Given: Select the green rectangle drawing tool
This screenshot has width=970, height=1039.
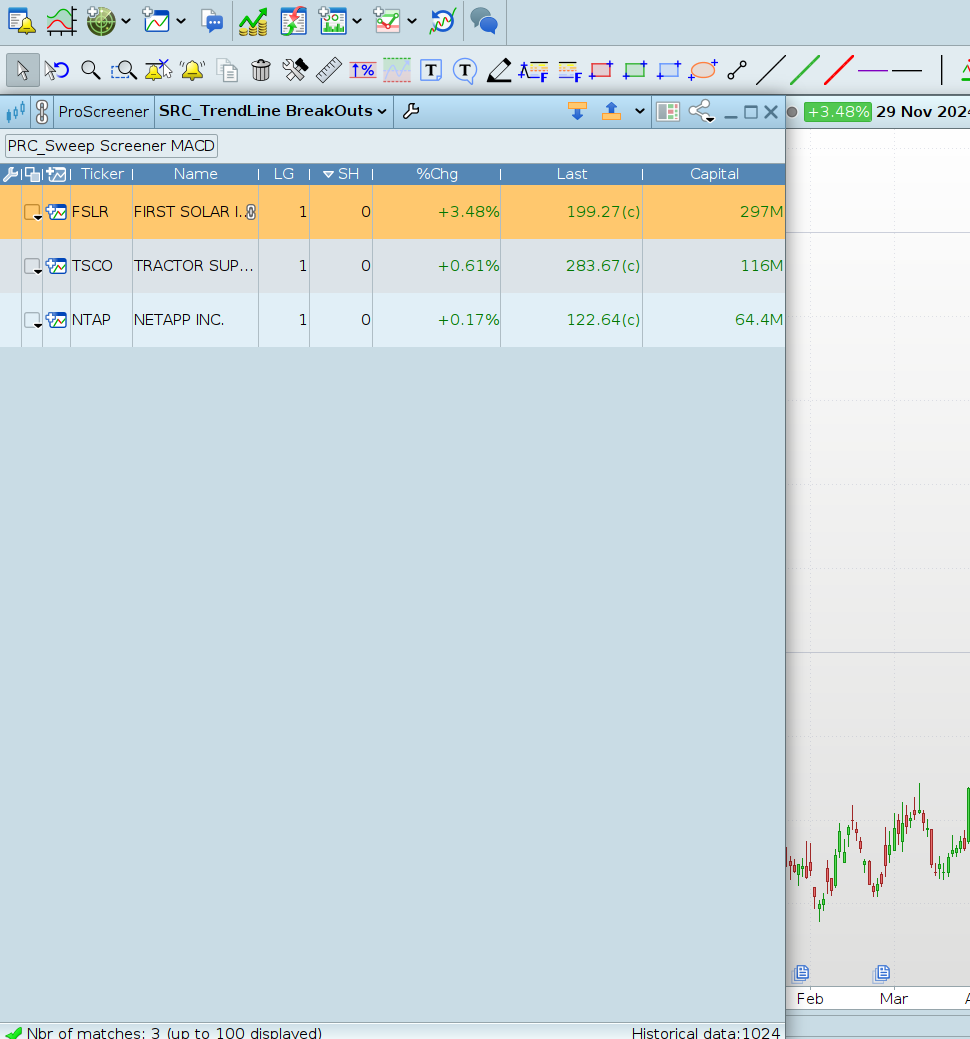Looking at the screenshot, I should [634, 70].
